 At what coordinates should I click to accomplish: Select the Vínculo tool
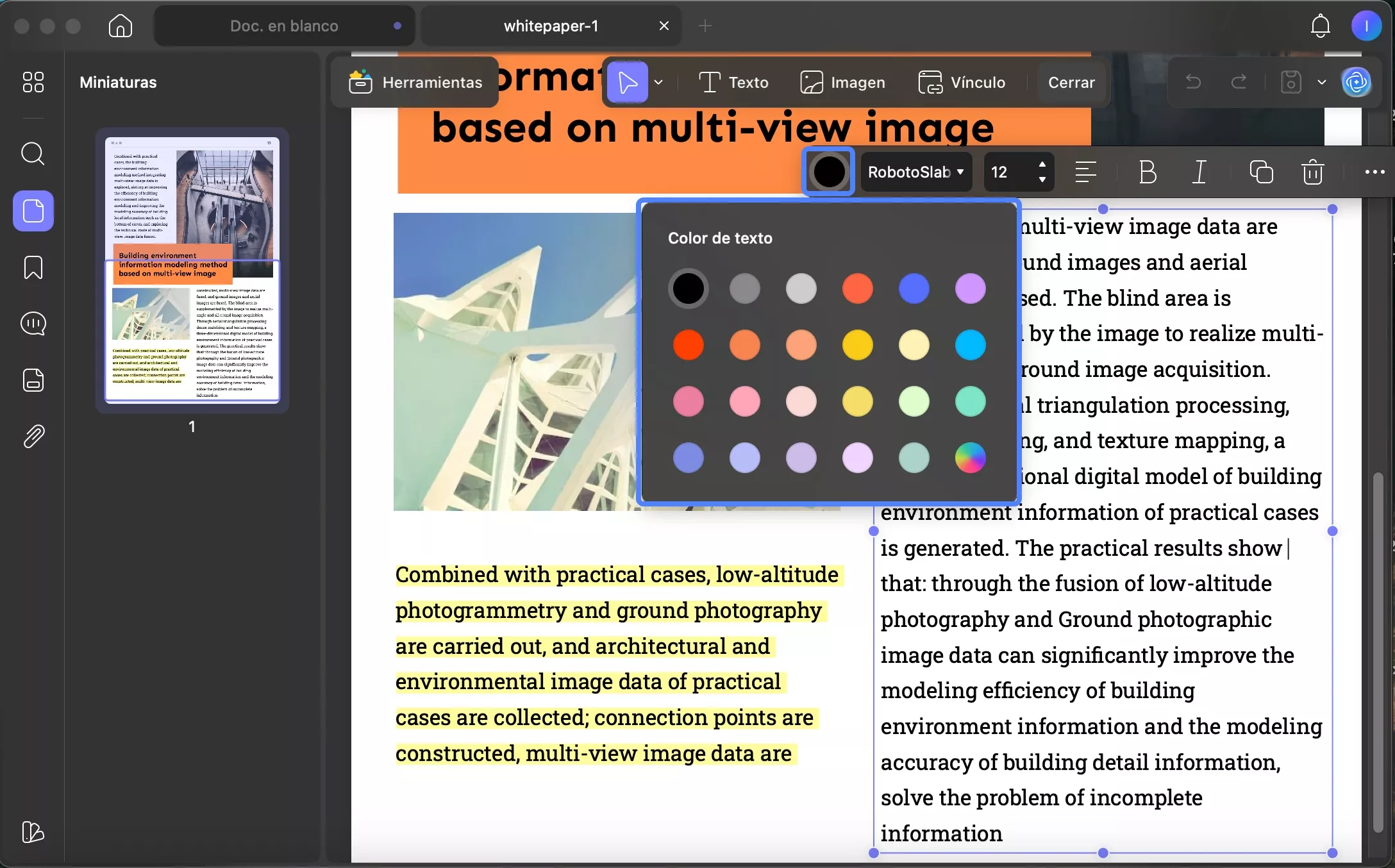pyautogui.click(x=962, y=82)
